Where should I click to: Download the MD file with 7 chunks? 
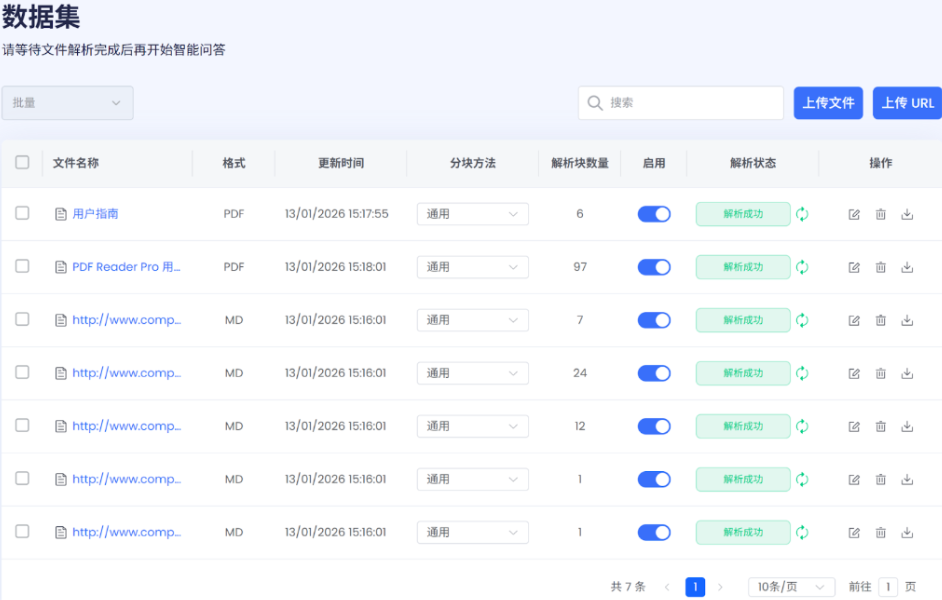pos(907,321)
